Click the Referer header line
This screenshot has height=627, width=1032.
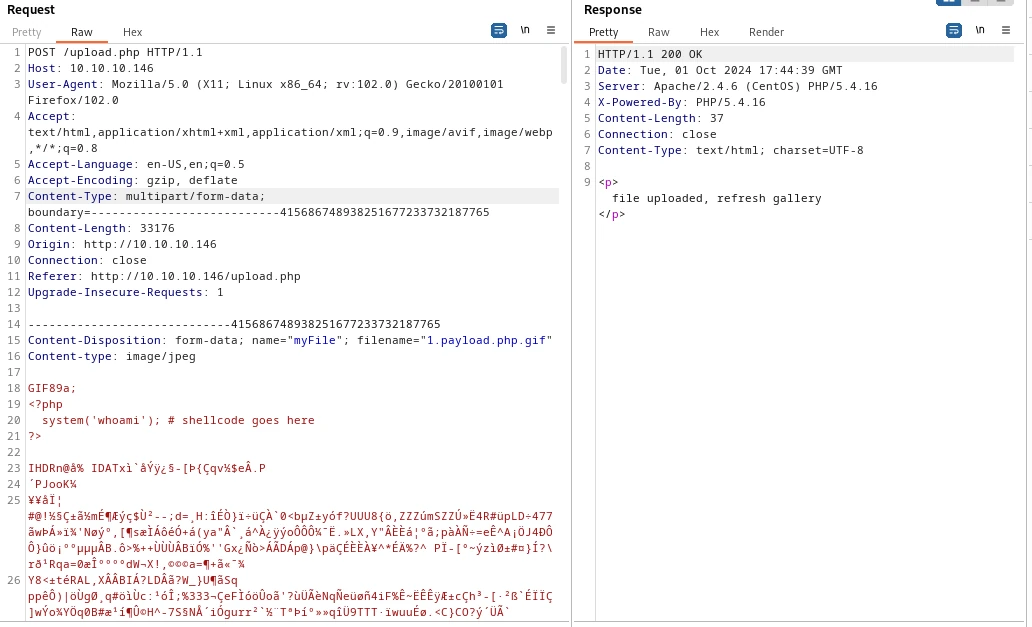tap(164, 276)
